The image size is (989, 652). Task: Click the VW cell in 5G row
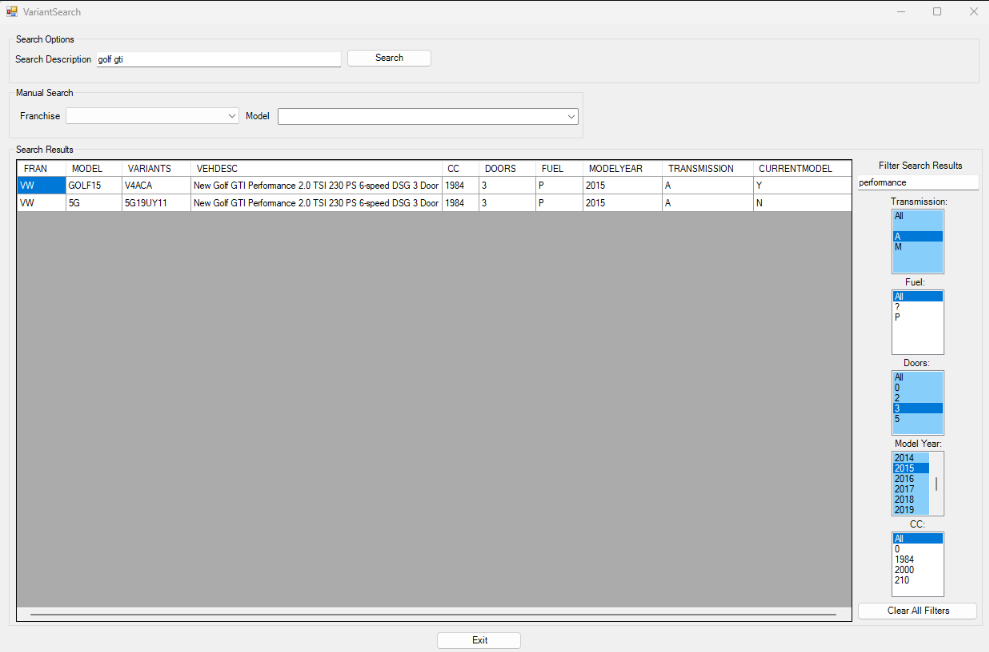coord(42,203)
